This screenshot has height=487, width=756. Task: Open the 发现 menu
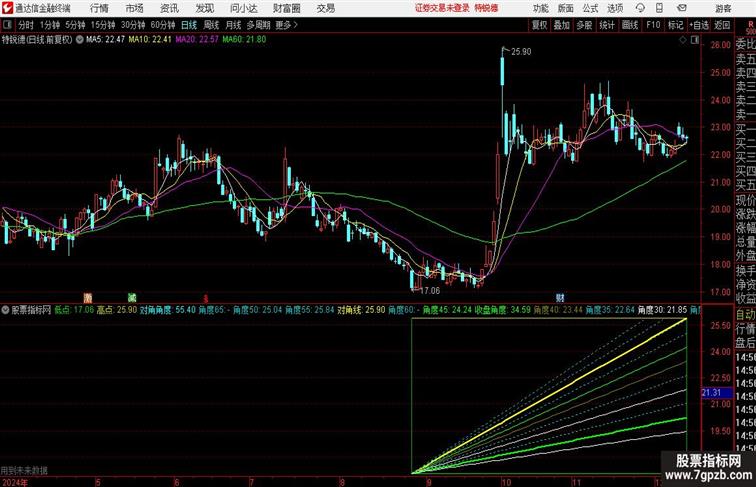tap(204, 8)
